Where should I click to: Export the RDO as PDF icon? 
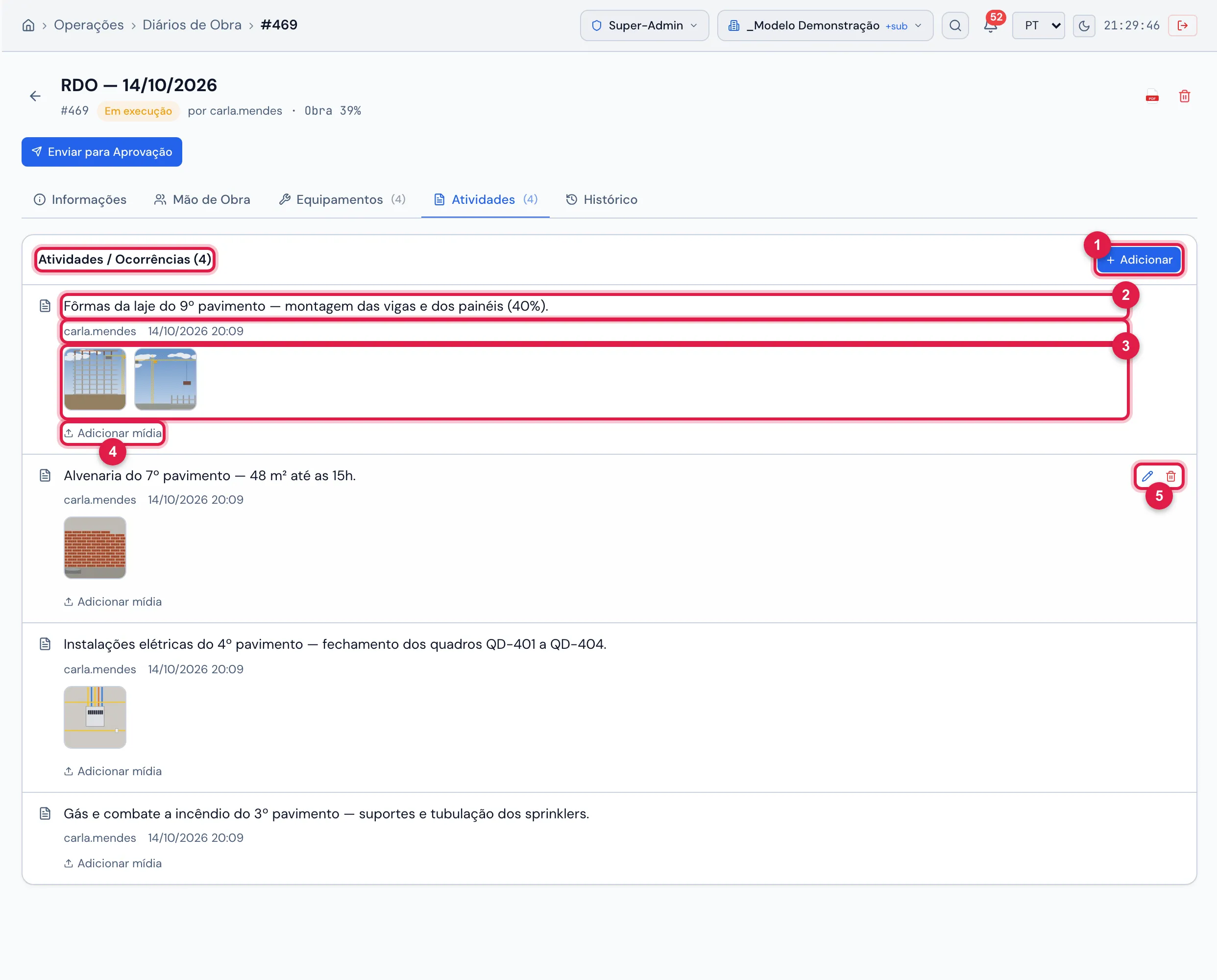[1152, 96]
